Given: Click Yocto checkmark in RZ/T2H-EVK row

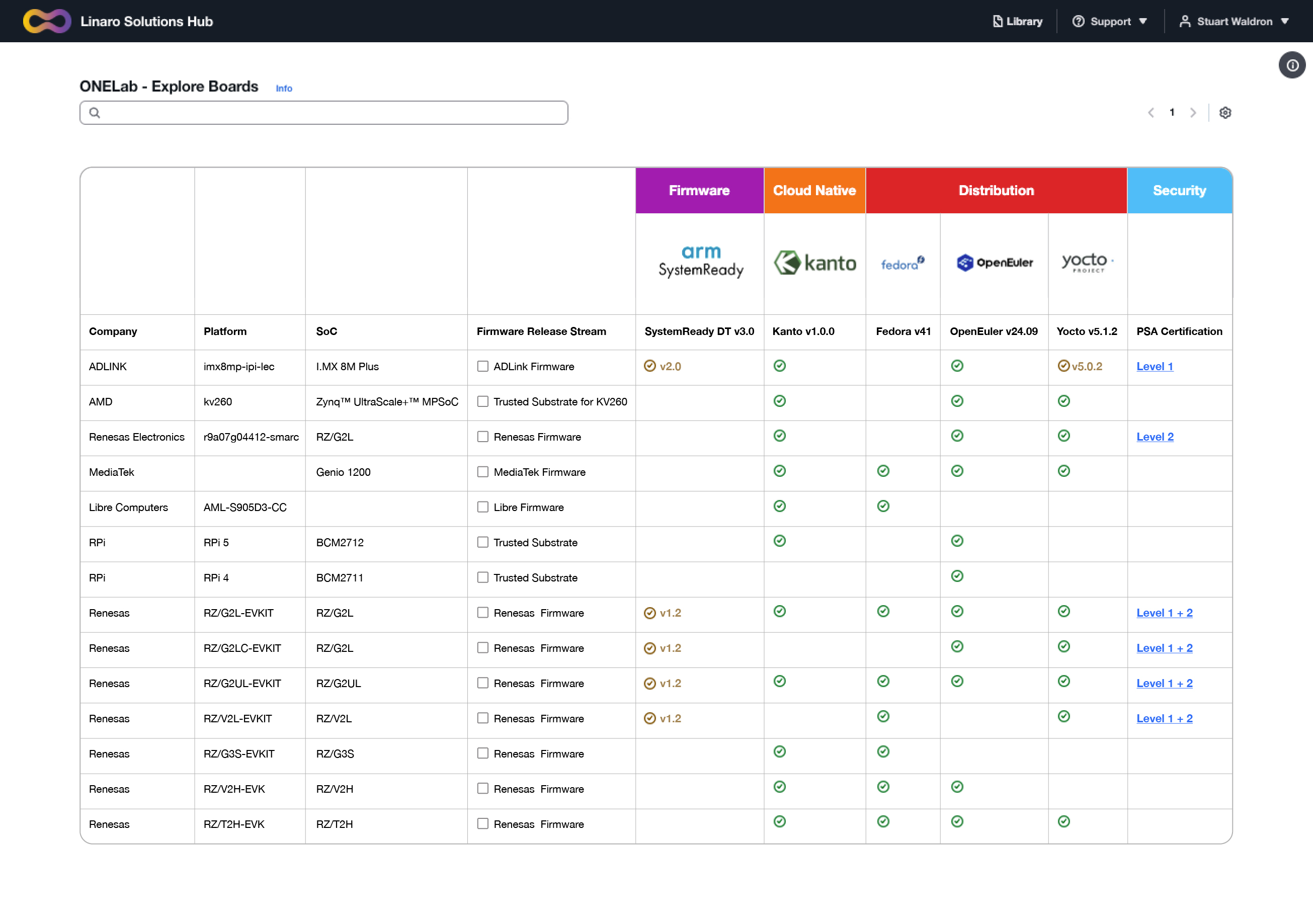Looking at the screenshot, I should 1063,821.
